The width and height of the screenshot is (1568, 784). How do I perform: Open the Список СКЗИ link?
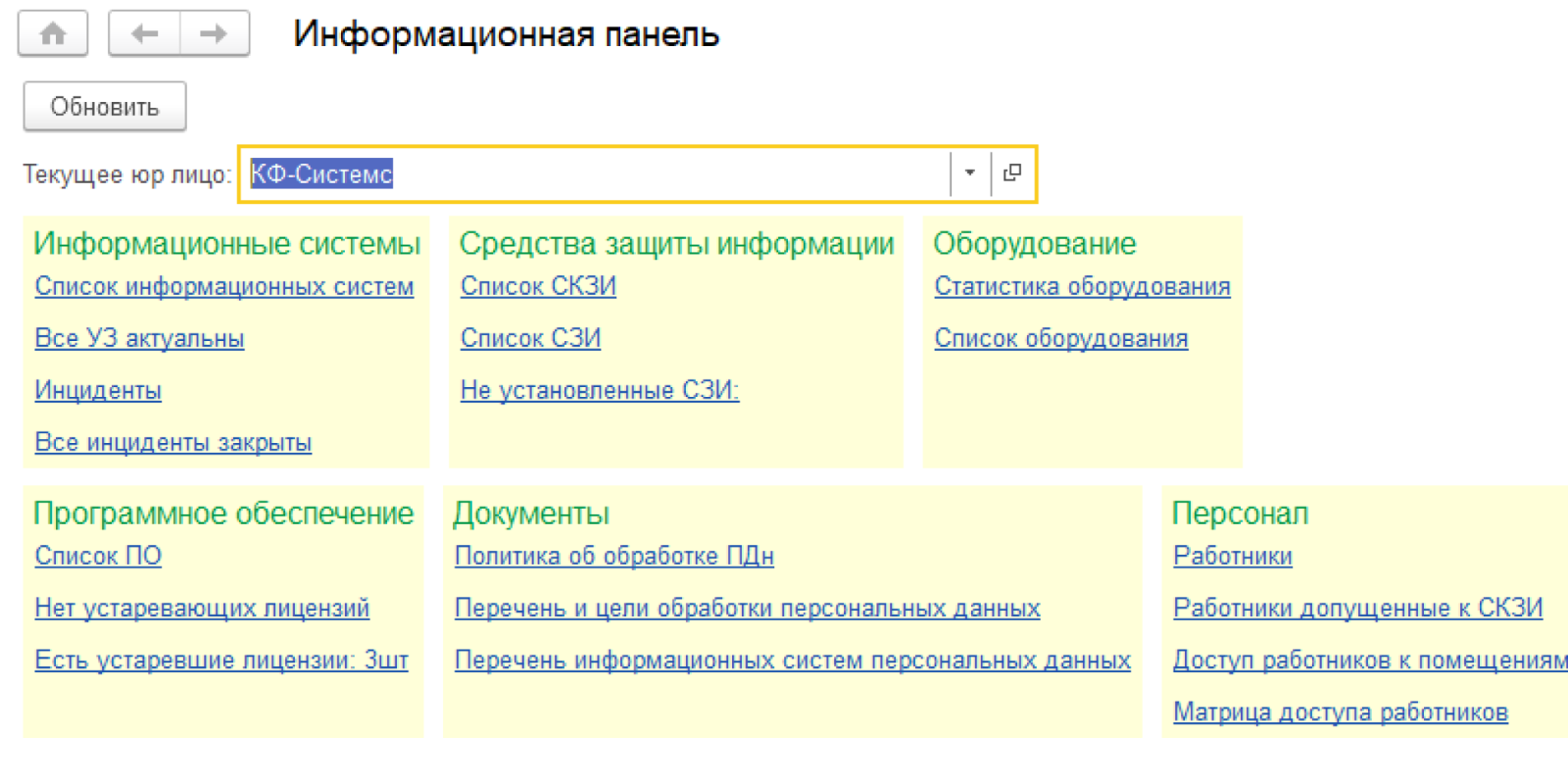click(538, 286)
